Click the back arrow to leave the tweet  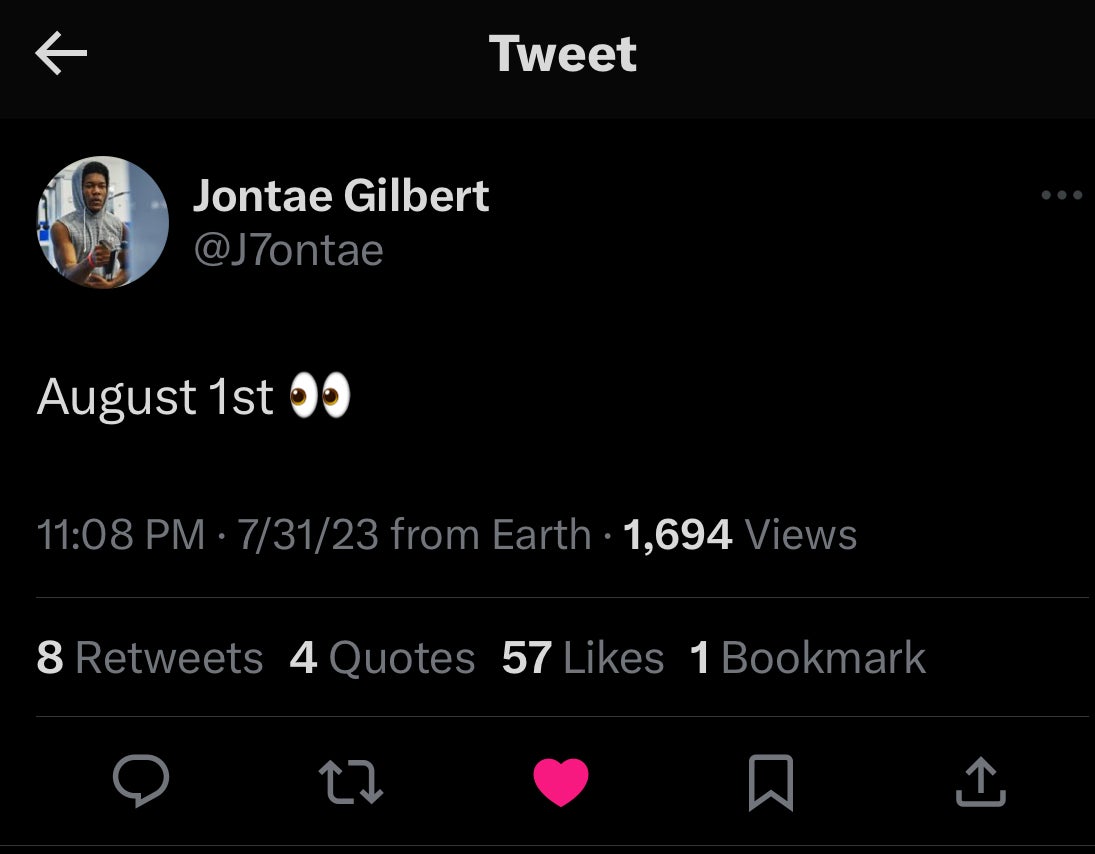tap(62, 53)
